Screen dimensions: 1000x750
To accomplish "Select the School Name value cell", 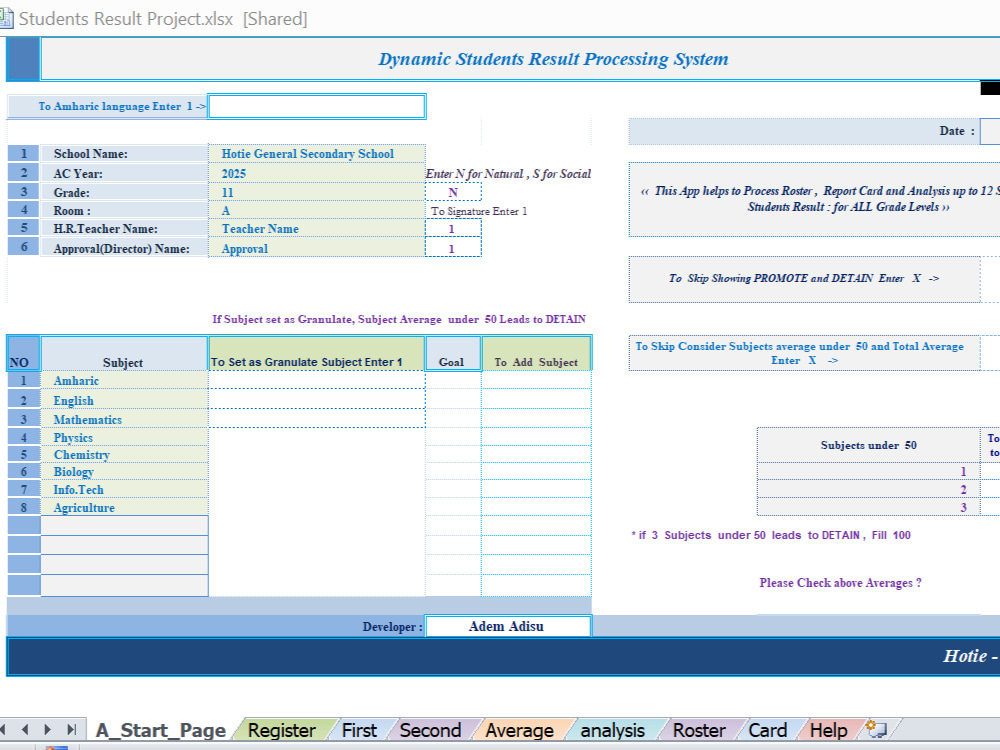I will 317,154.
